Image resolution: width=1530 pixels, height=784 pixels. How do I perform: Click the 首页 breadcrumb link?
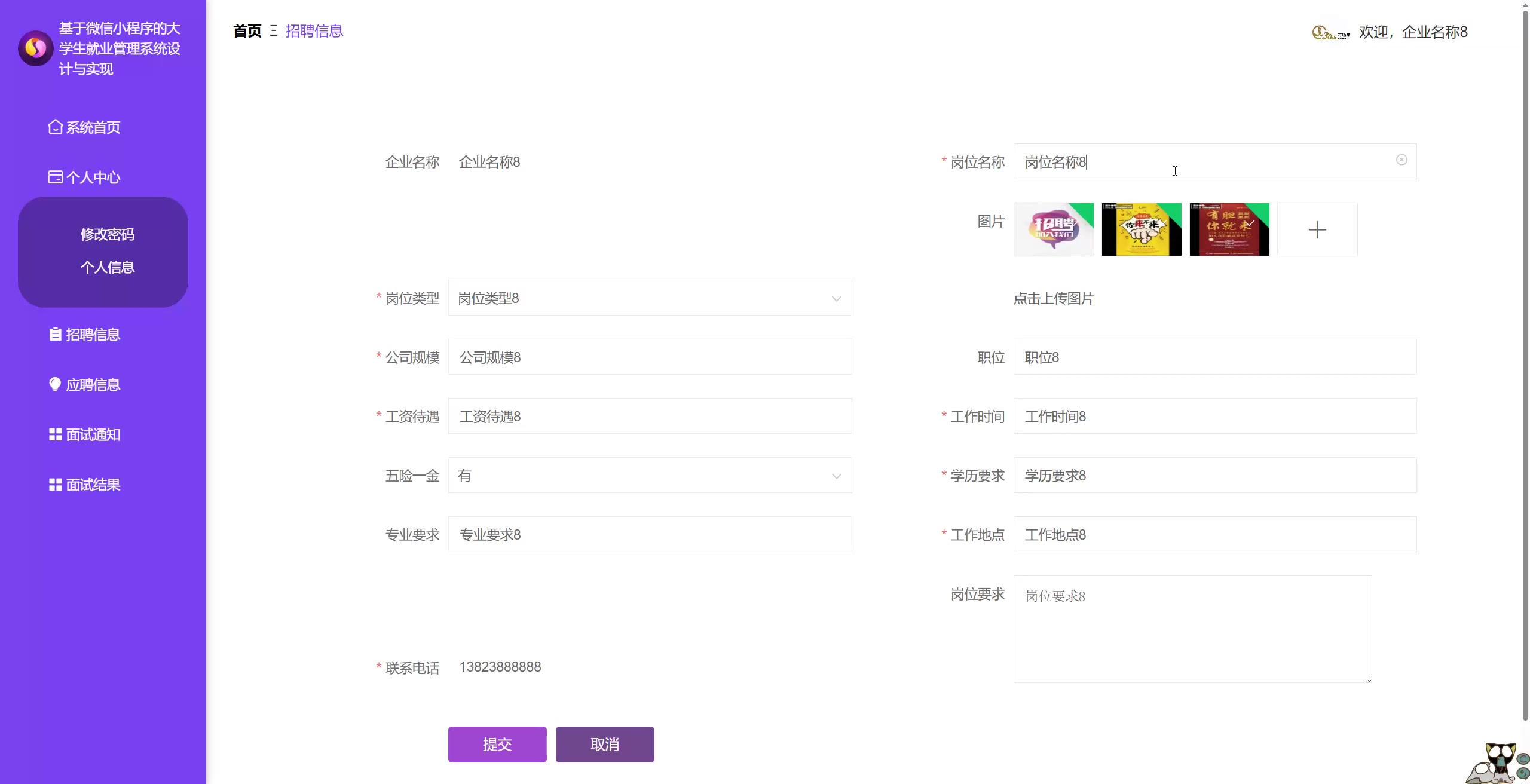(247, 31)
